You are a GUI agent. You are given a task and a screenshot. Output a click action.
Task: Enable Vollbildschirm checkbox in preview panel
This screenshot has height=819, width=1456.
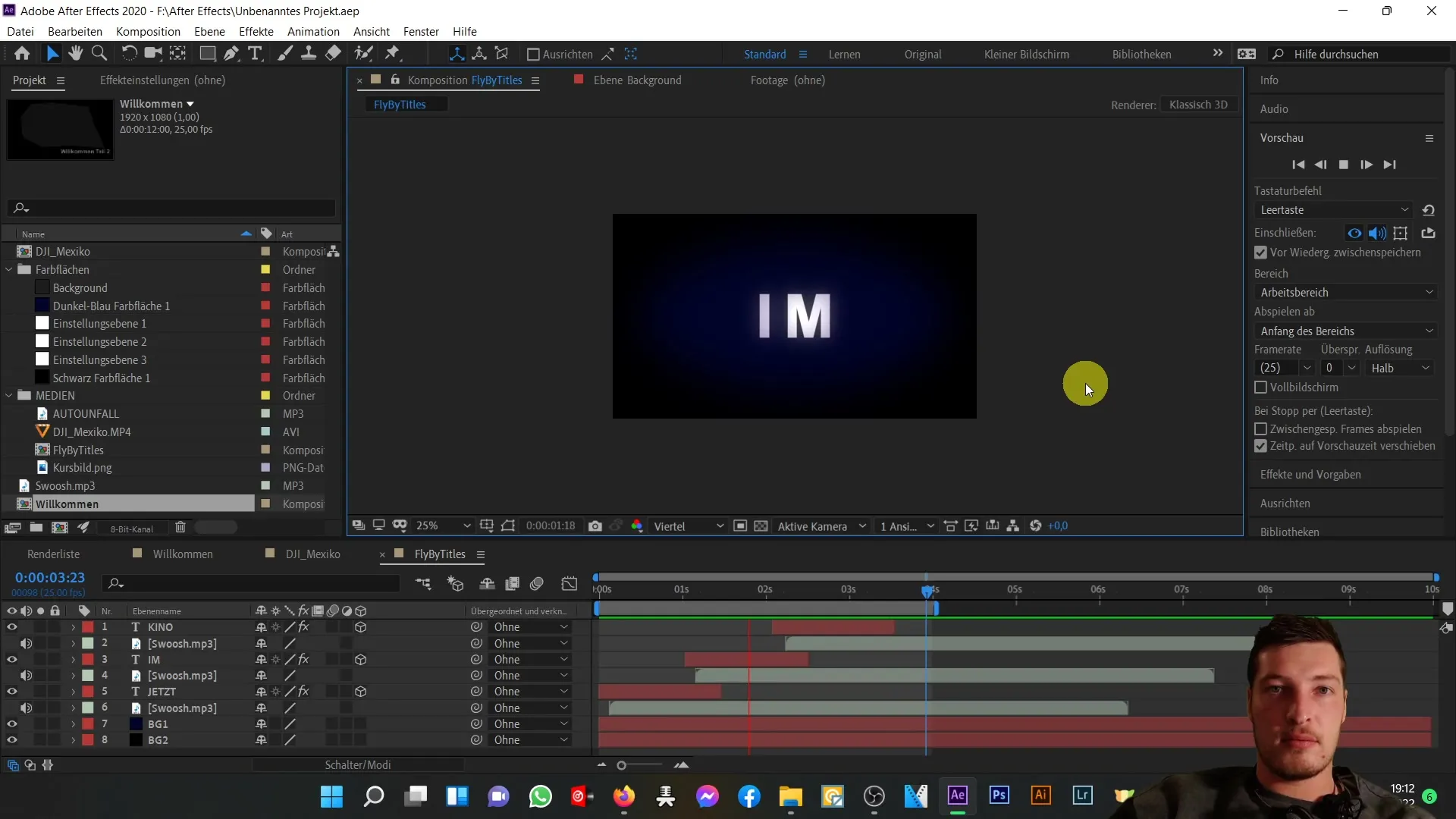[1262, 387]
